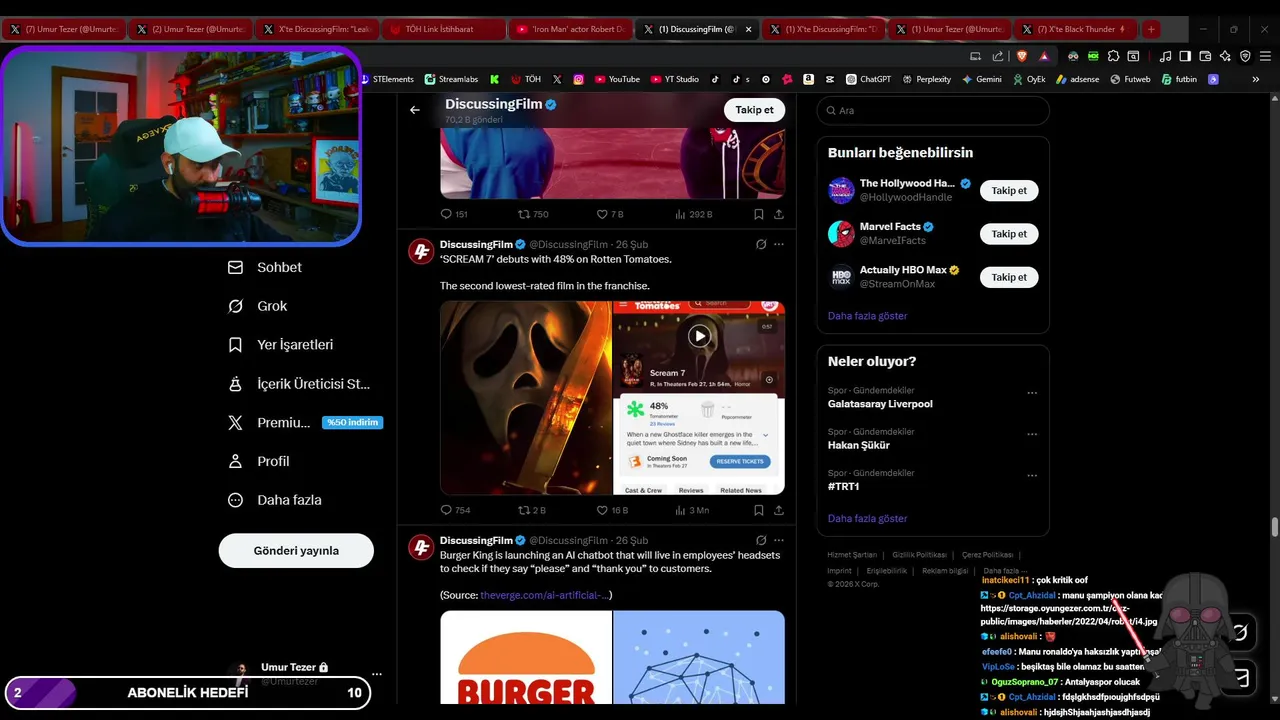Open the adsense bookmark

pos(1077,79)
